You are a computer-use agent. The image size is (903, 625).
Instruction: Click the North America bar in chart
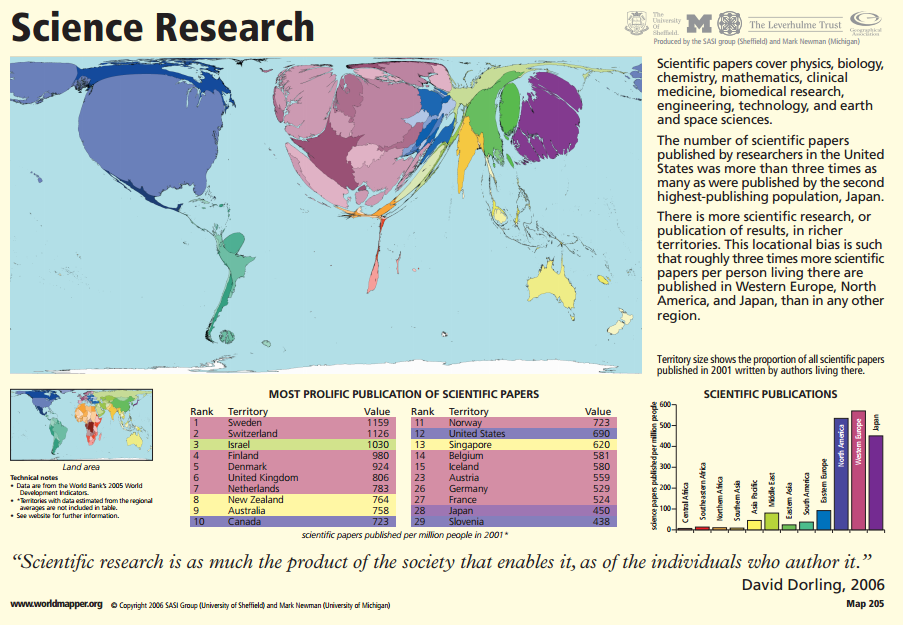841,474
